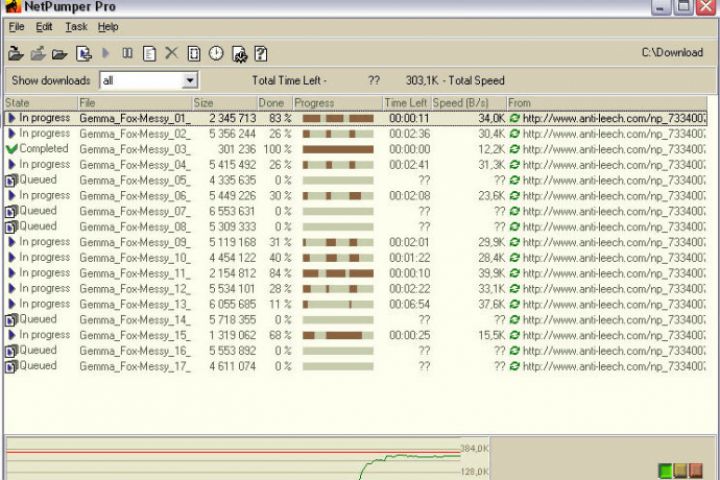
Task: Click the time left value 00:02:08
Action: (x=410, y=196)
